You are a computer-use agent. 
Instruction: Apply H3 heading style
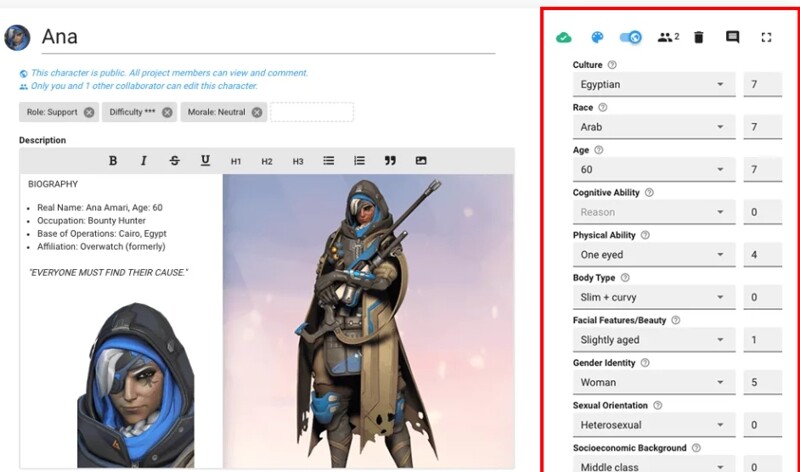point(298,161)
